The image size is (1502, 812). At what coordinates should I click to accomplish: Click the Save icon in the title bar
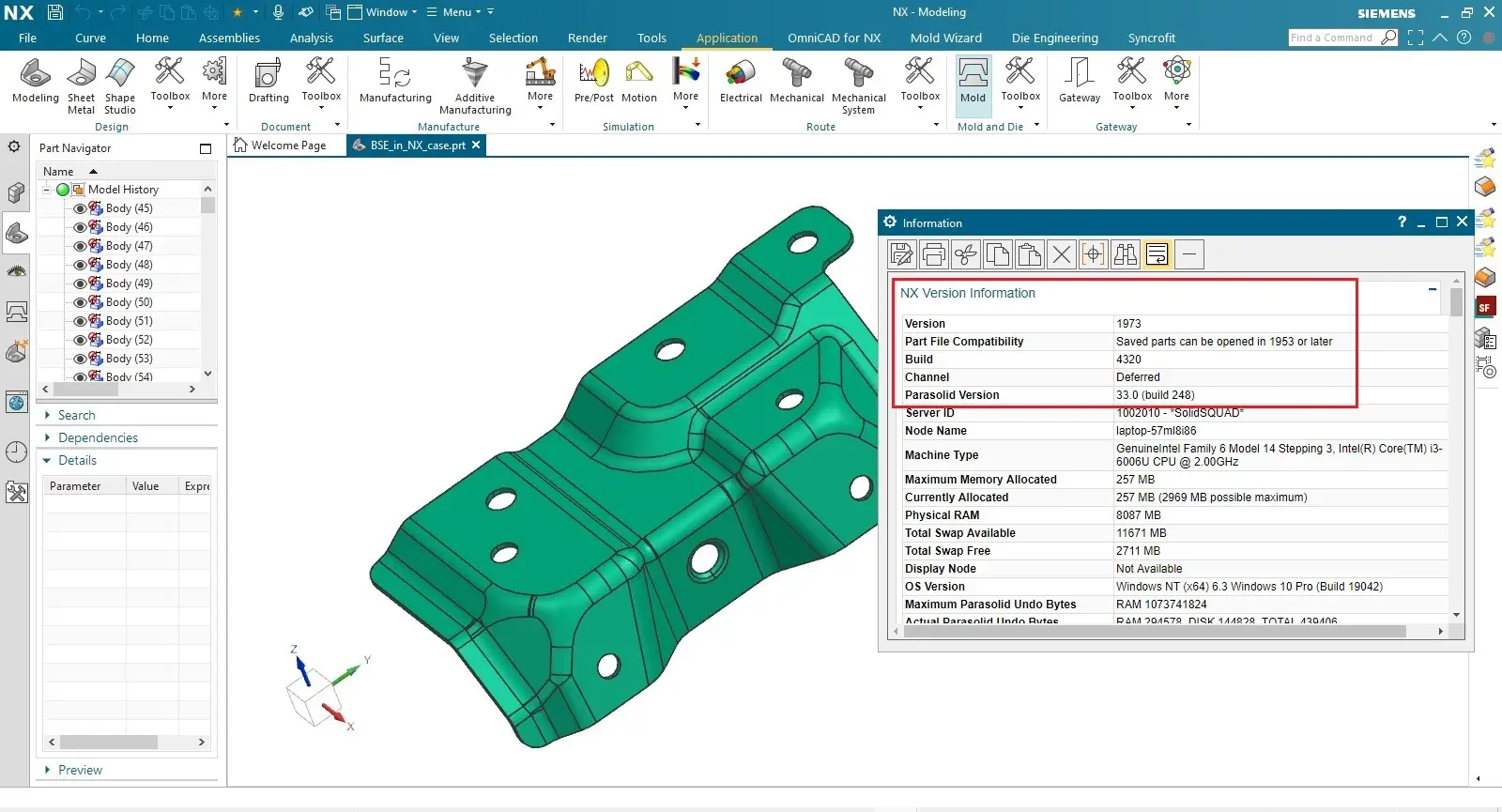pos(55,12)
